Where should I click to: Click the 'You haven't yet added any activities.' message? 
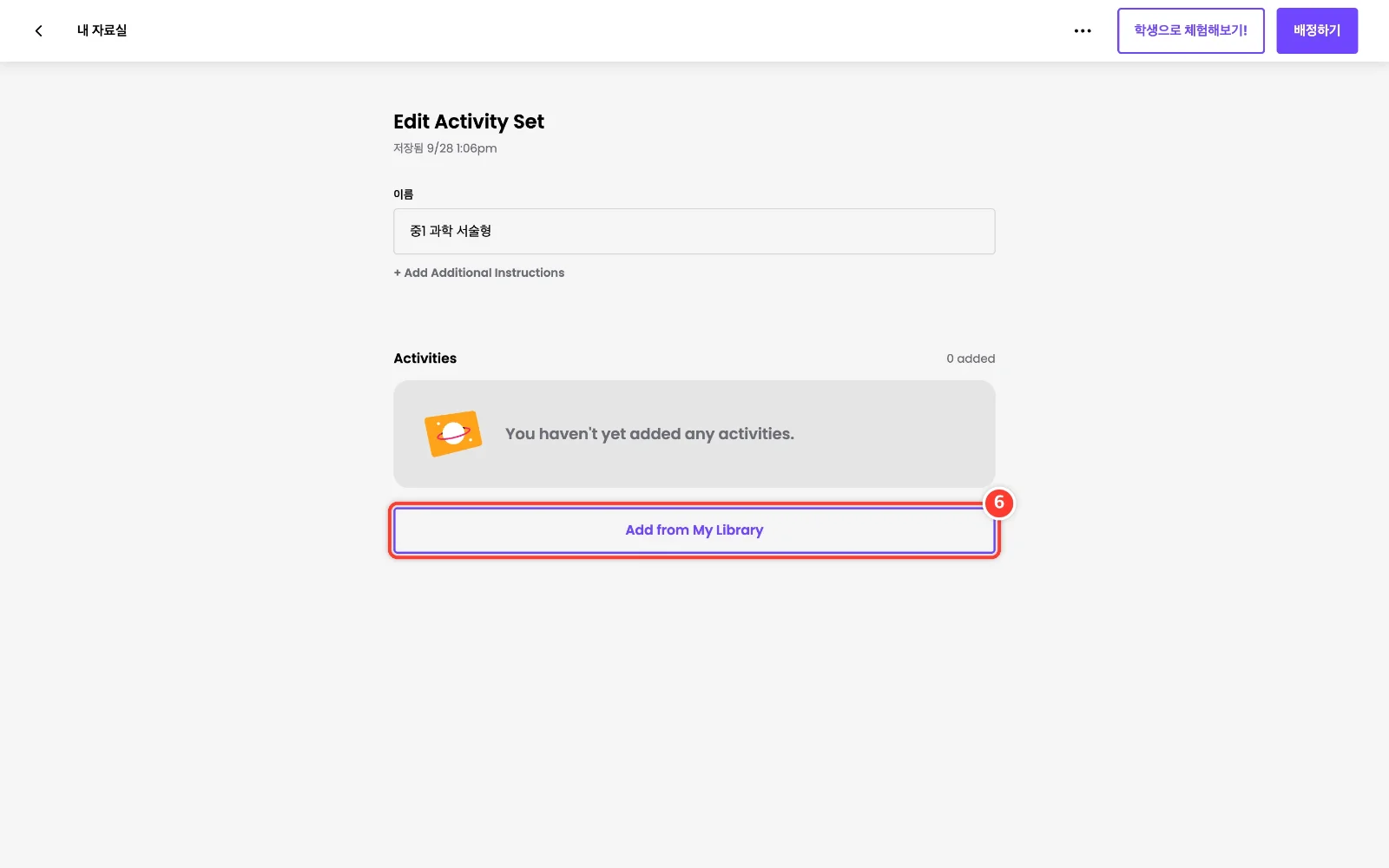point(649,434)
